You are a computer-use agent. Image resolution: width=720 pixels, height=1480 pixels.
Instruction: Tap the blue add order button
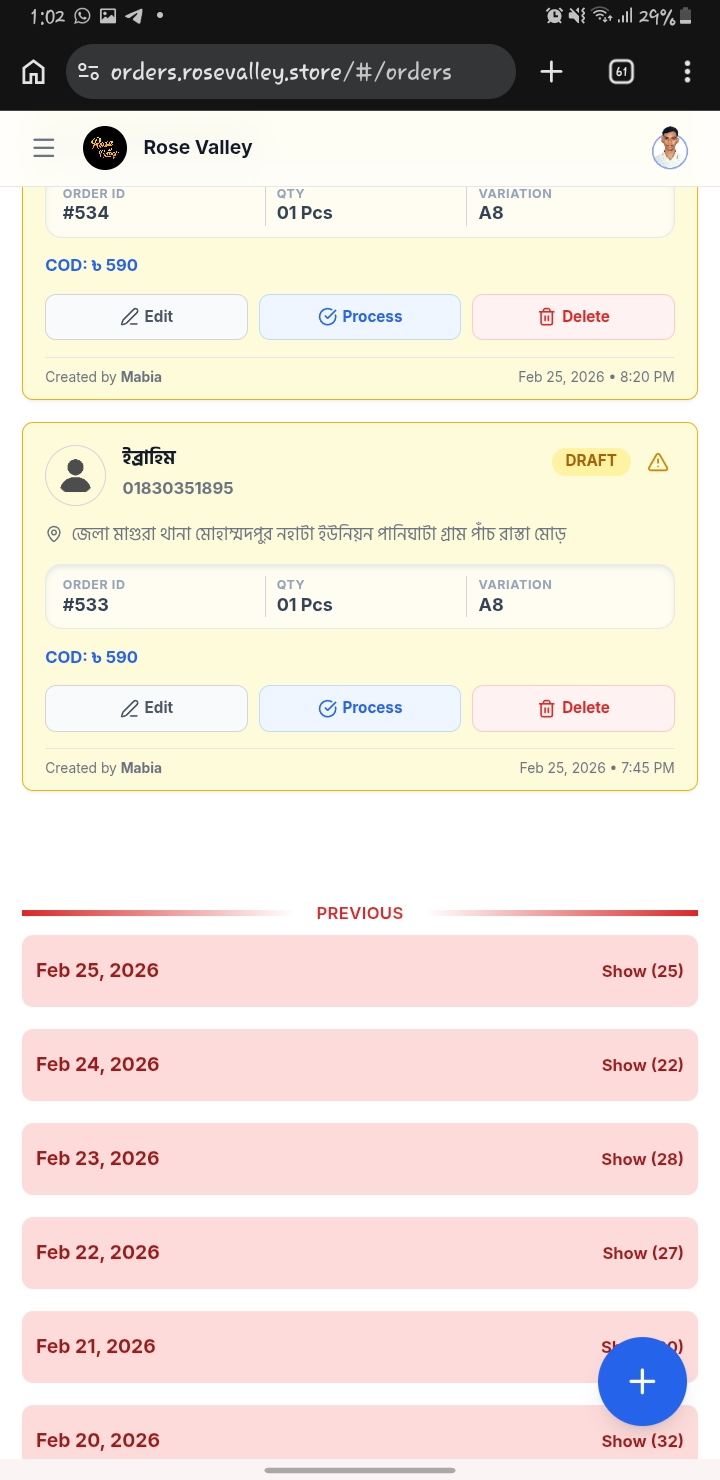(x=642, y=1381)
